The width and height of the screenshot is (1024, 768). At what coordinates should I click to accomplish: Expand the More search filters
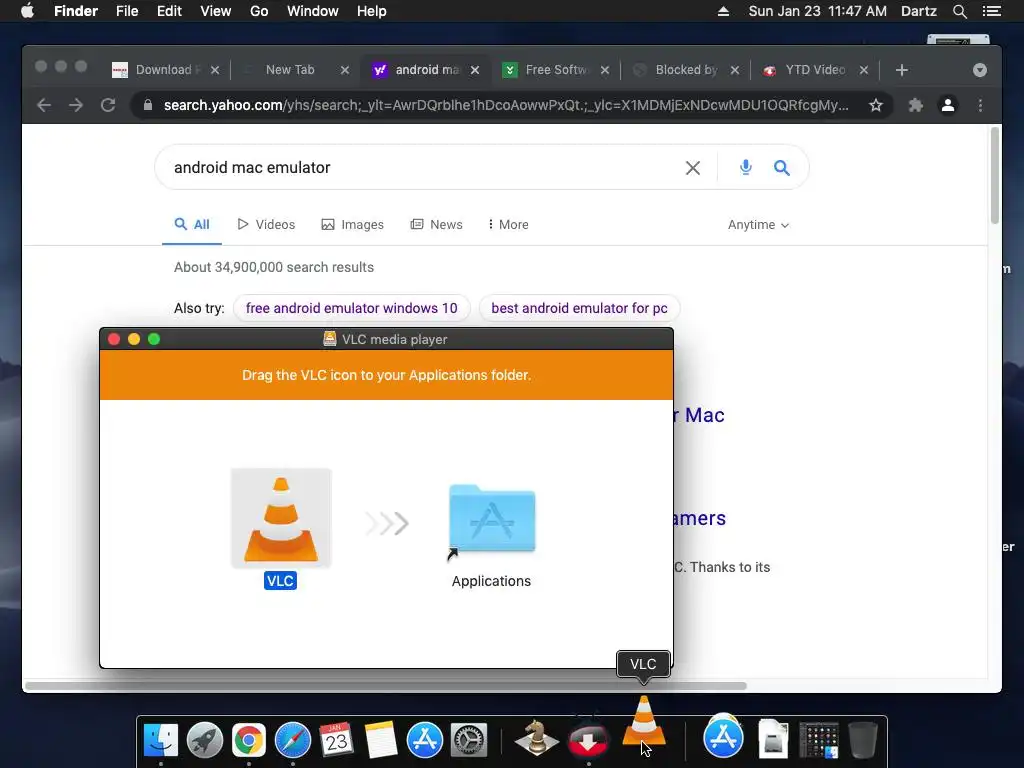tap(508, 225)
